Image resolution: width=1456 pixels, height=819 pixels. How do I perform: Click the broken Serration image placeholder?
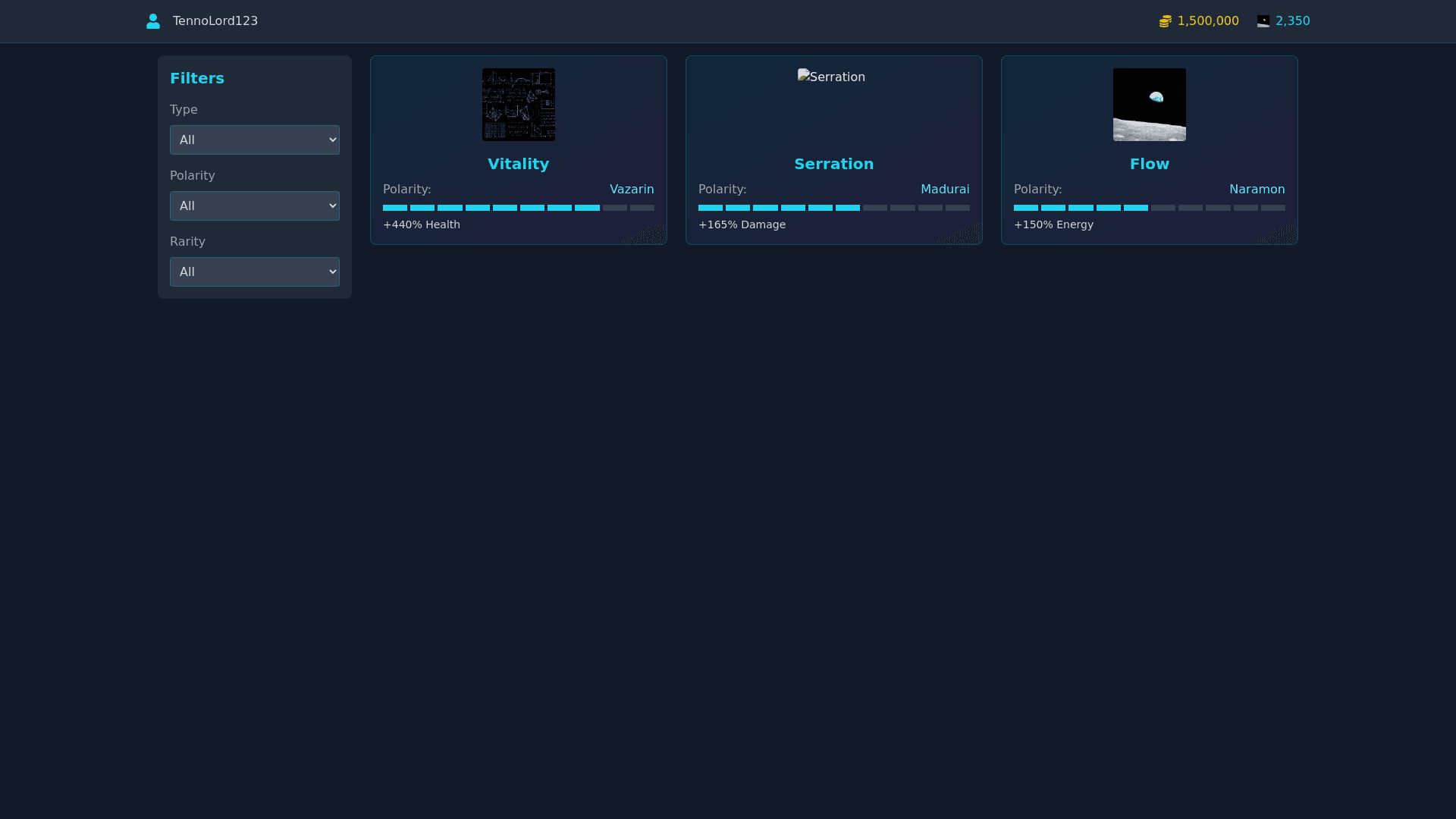831,77
